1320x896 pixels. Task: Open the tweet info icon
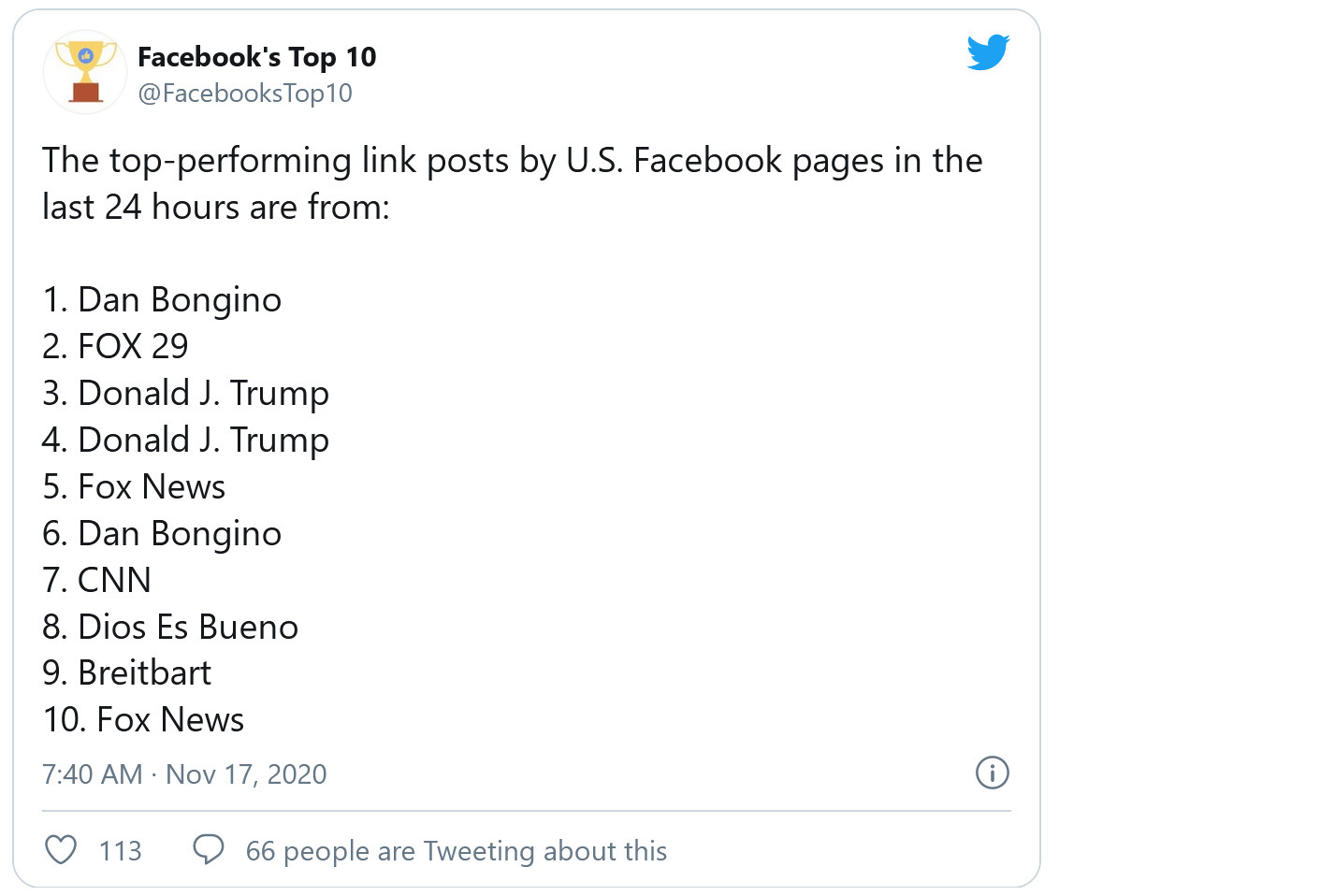point(992,773)
